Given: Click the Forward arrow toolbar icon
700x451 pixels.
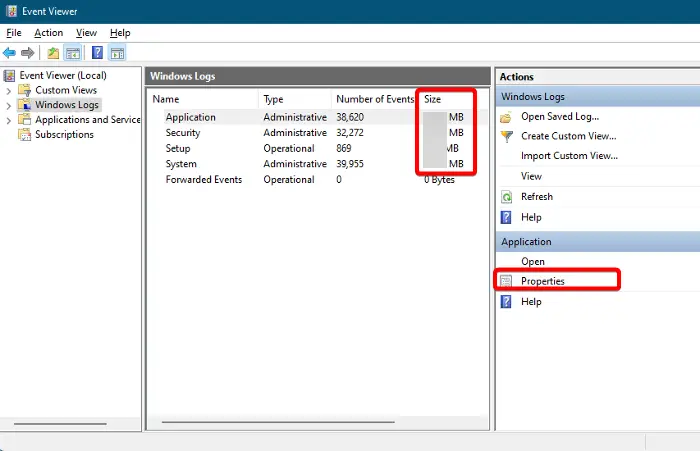Looking at the screenshot, I should 28,53.
